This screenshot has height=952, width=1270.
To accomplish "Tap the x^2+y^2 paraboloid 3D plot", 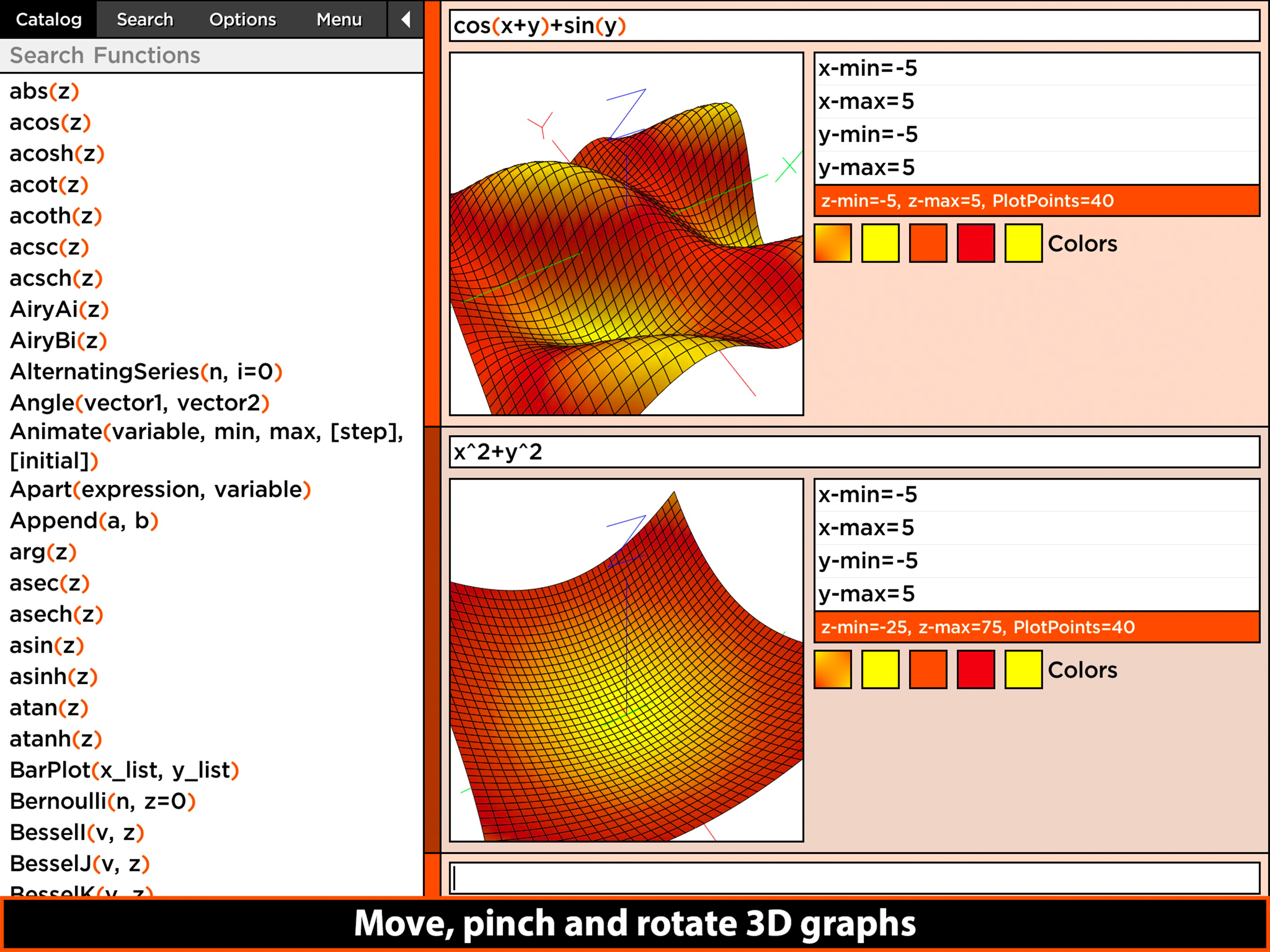I will point(626,661).
